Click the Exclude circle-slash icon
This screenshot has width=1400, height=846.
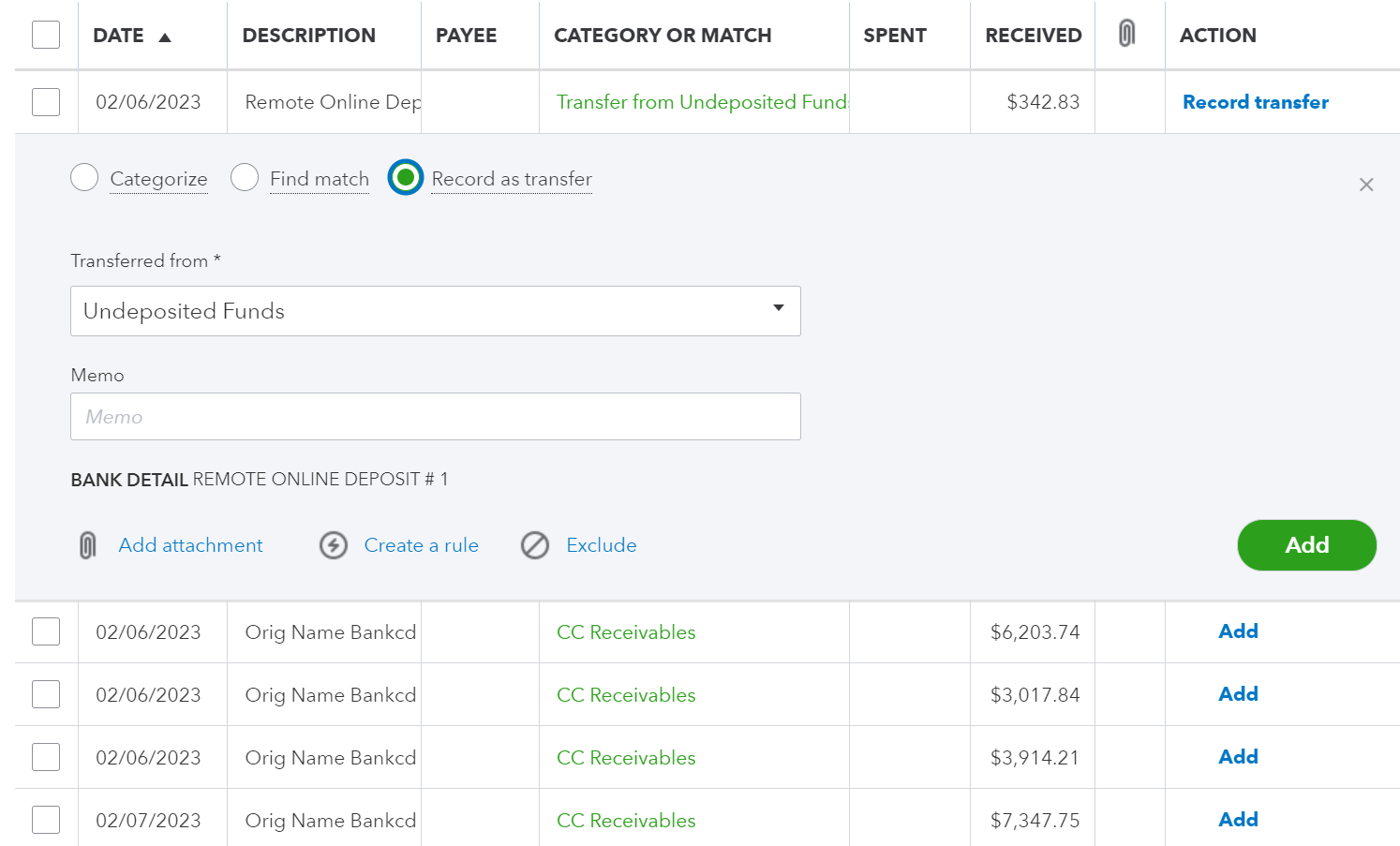click(535, 545)
